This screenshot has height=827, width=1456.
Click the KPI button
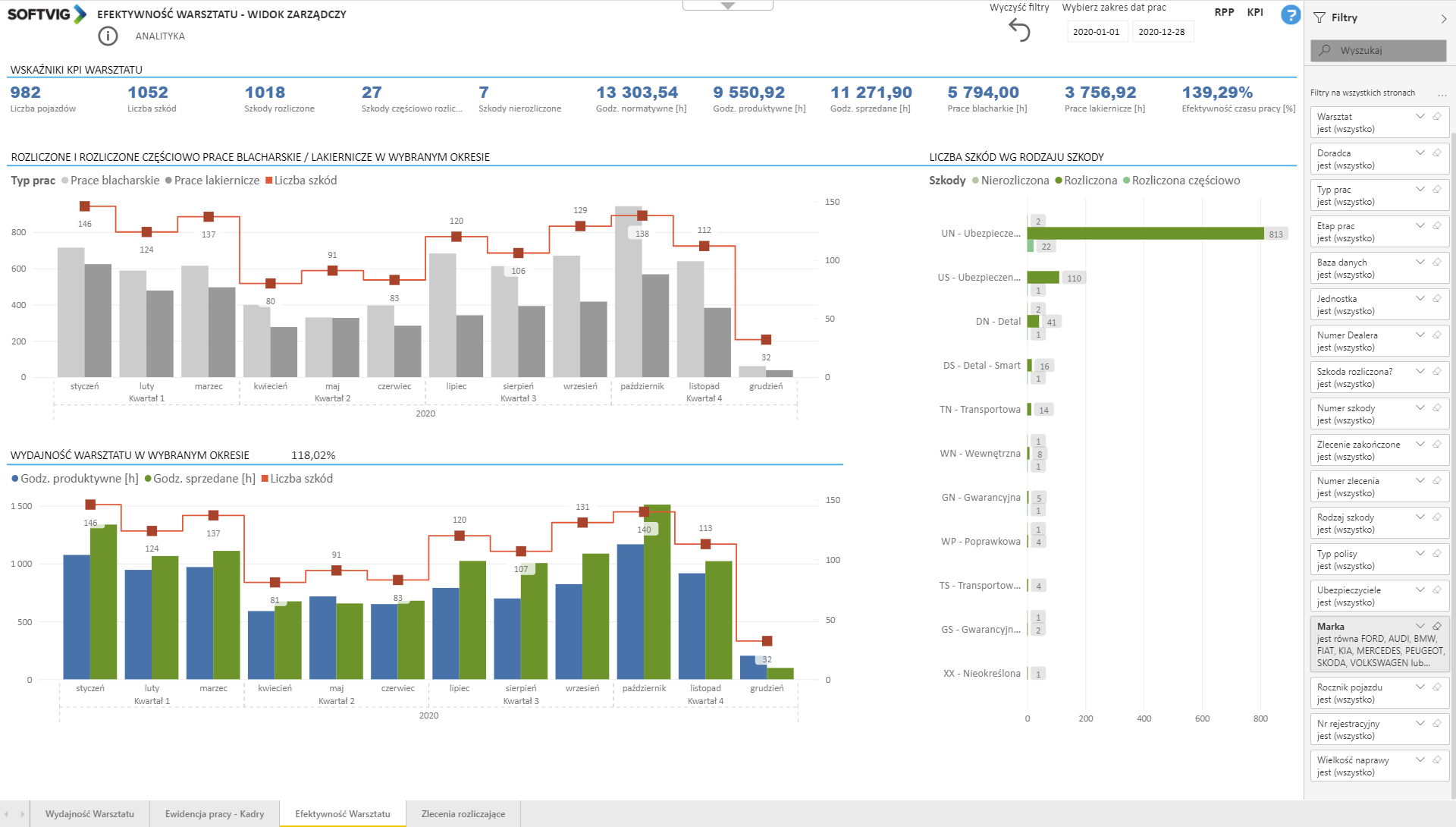point(1255,12)
